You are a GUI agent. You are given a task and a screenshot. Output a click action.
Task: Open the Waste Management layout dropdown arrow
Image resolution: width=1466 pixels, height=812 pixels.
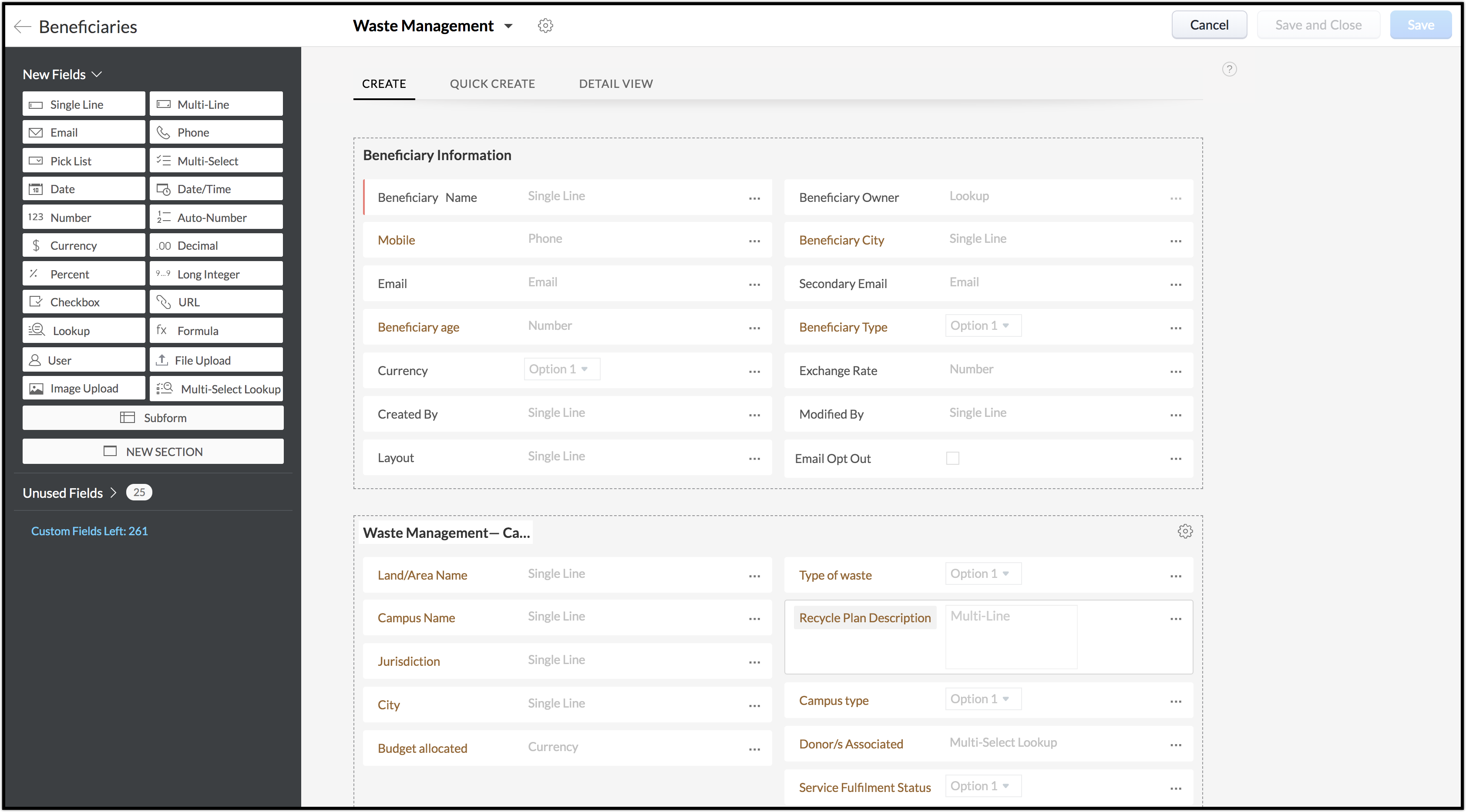[508, 26]
